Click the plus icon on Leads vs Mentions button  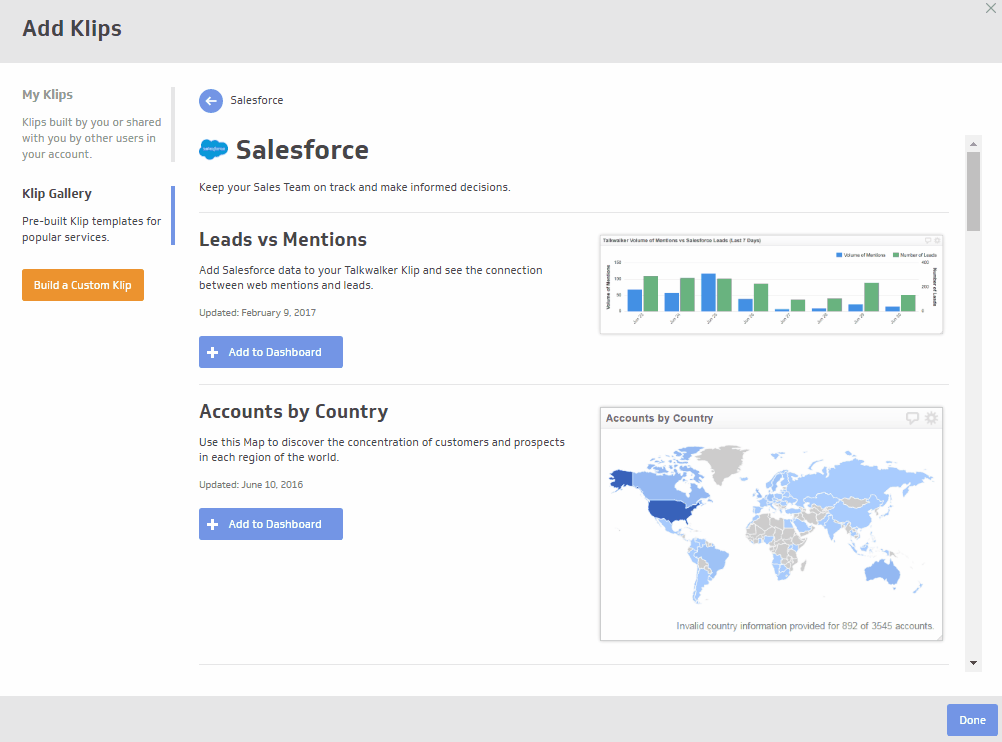213,352
